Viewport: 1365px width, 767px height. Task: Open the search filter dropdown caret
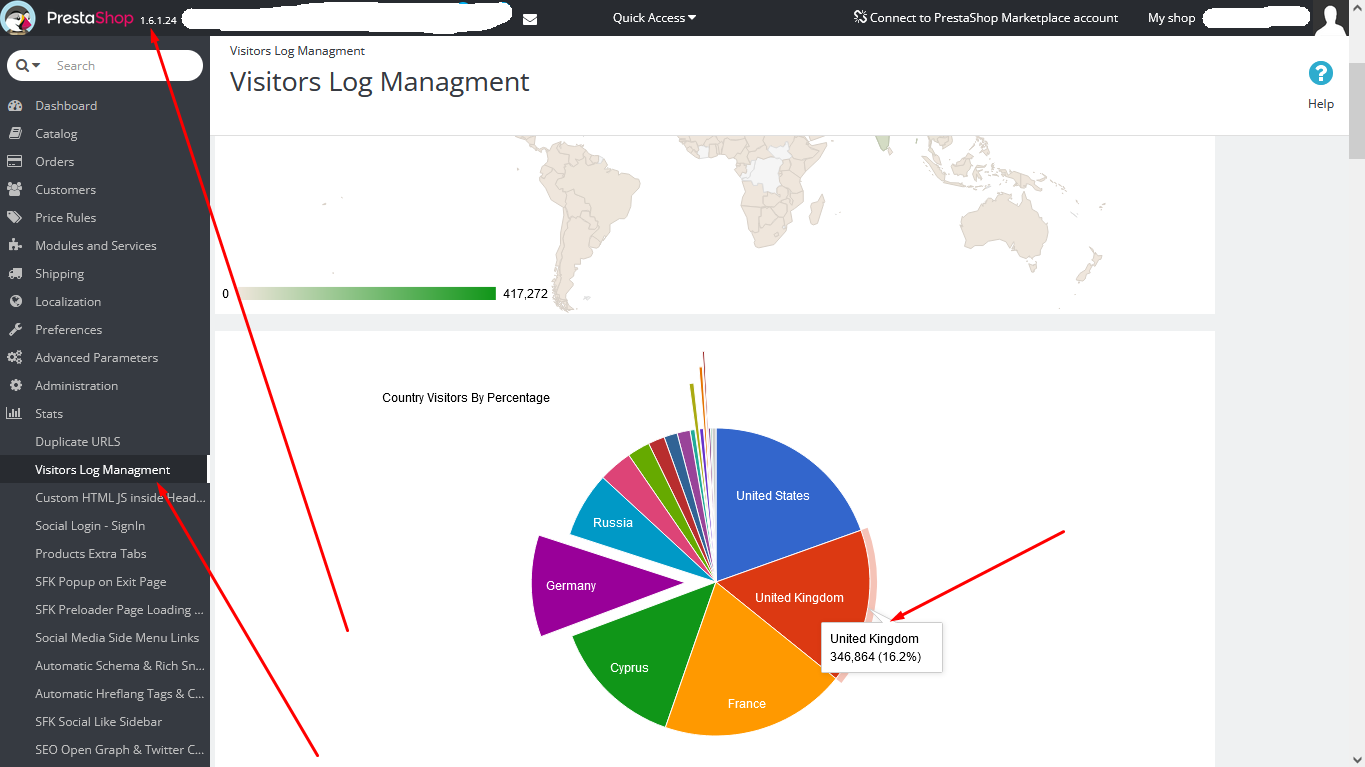pos(37,65)
